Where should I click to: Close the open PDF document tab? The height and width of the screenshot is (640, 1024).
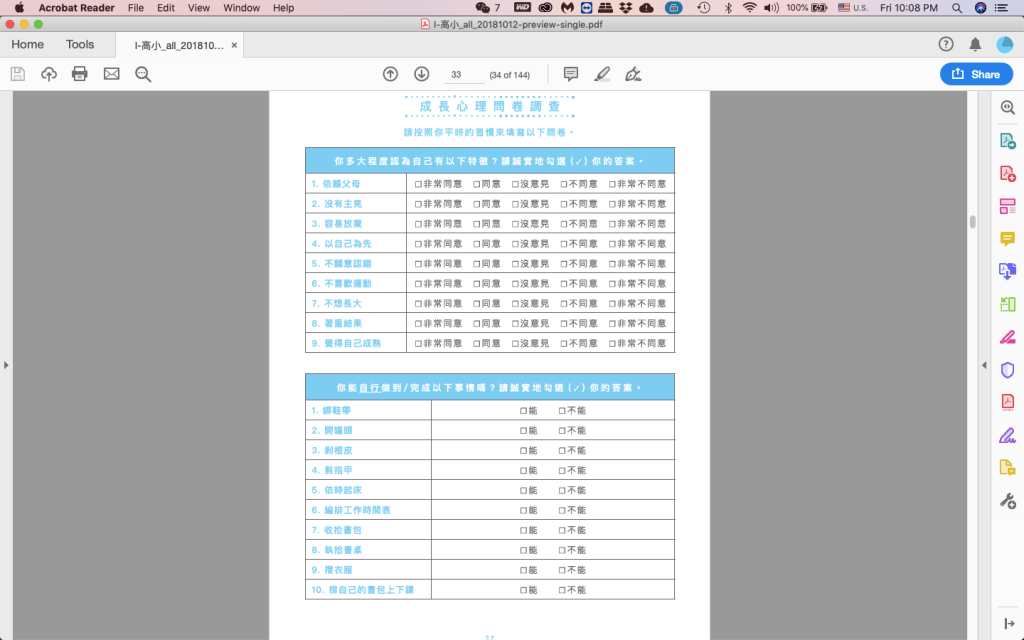pyautogui.click(x=234, y=45)
